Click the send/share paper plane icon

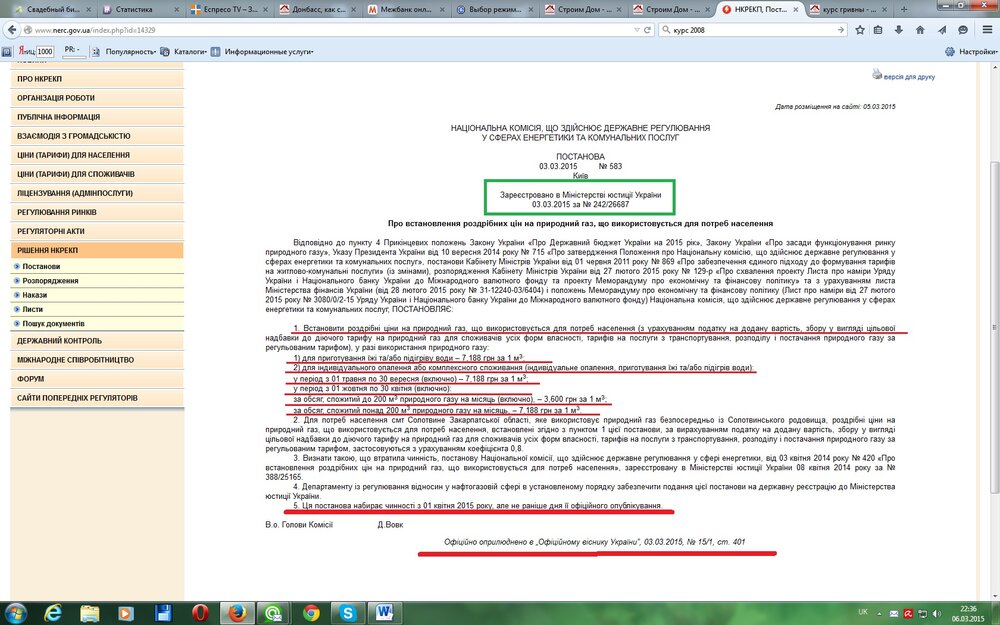(942, 30)
